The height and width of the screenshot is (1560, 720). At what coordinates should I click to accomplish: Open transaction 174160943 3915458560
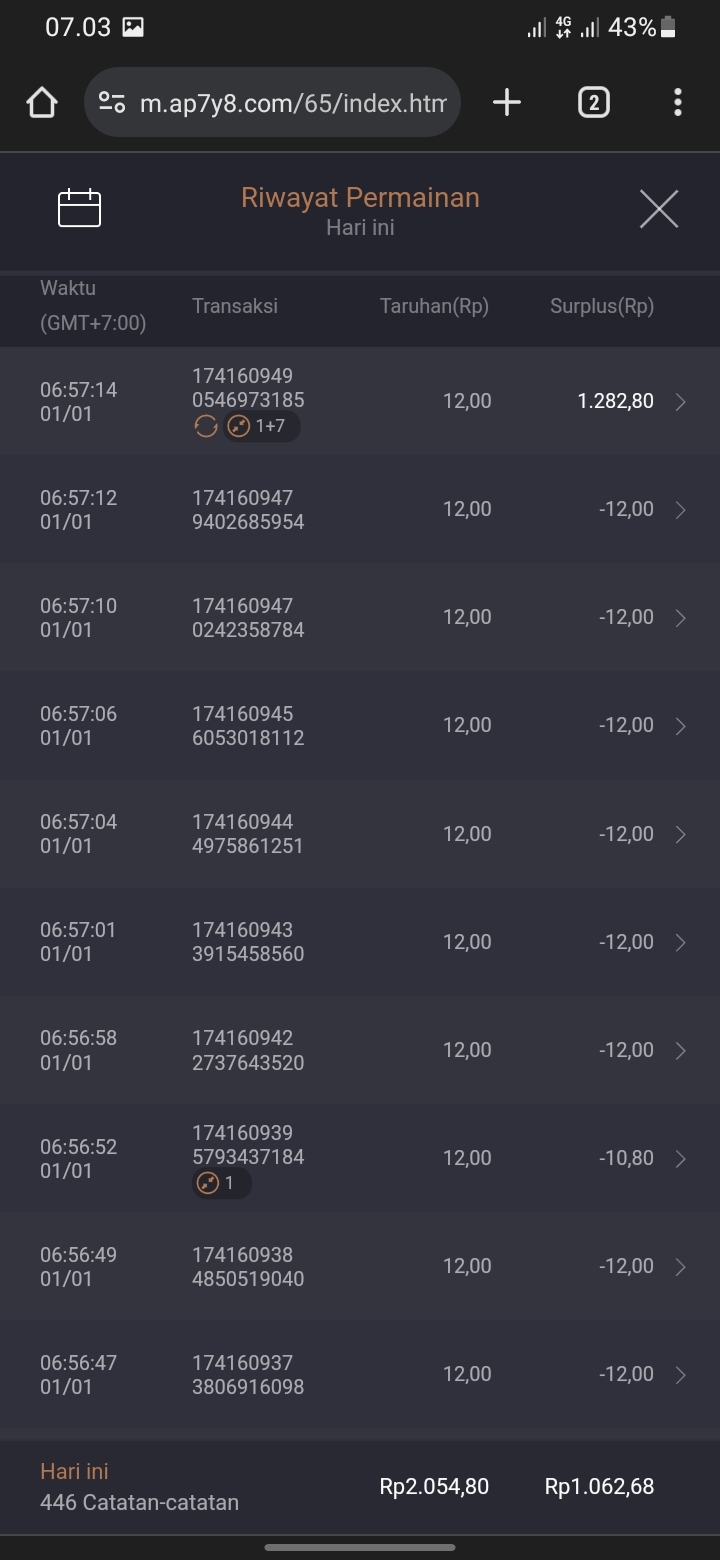click(248, 942)
